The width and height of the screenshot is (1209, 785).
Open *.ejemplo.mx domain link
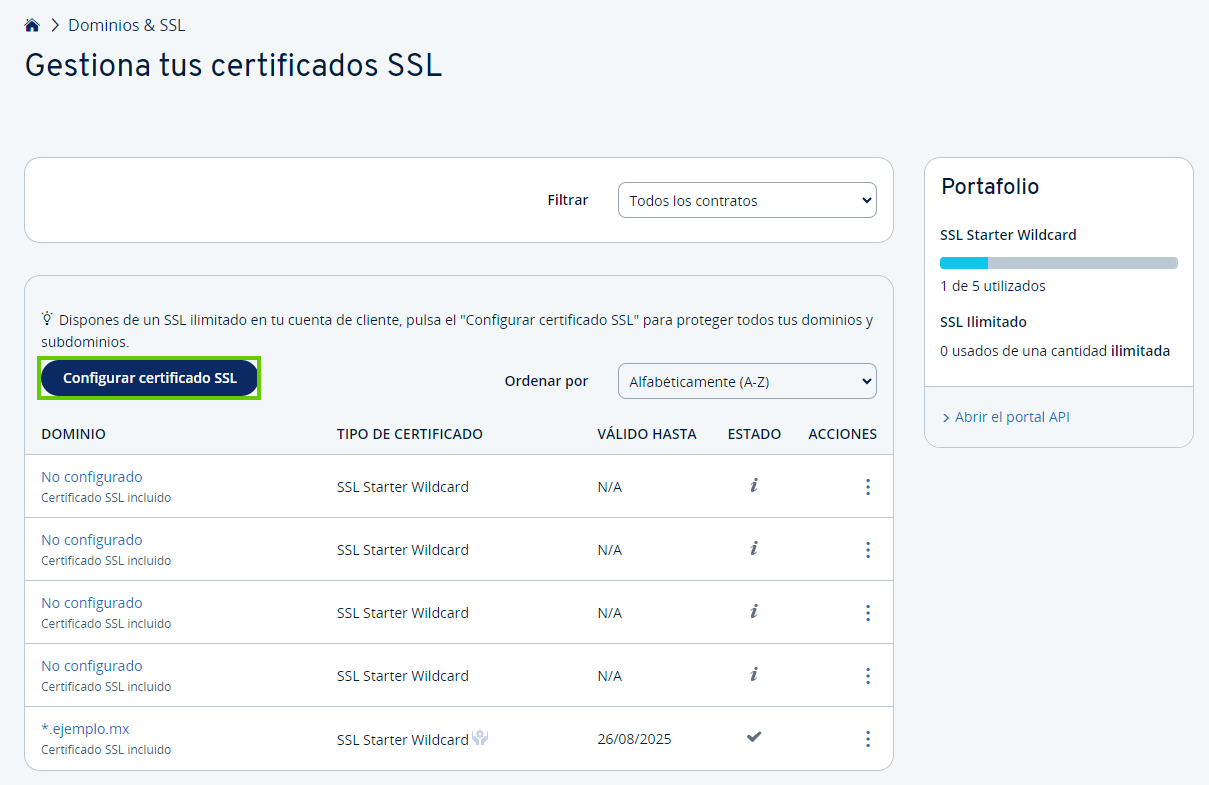(x=85, y=729)
